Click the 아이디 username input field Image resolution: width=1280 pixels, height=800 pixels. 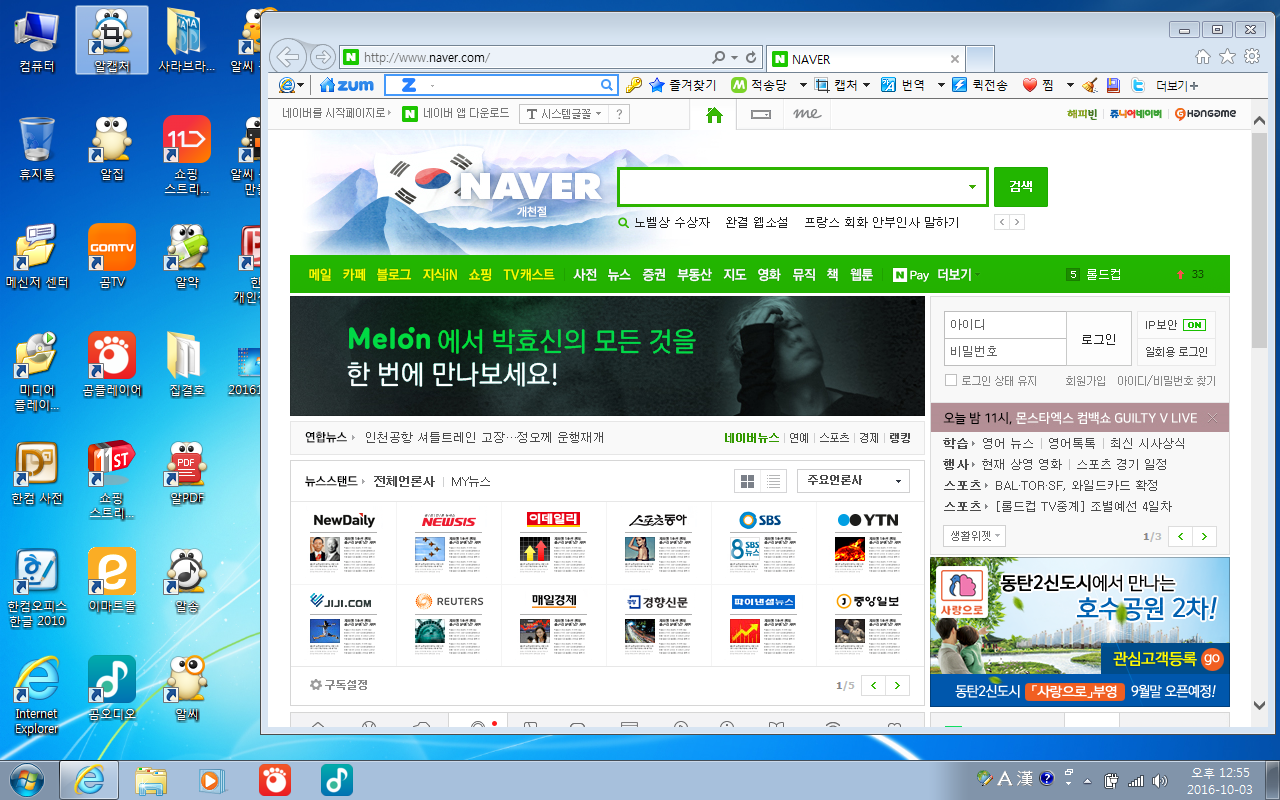1005,325
